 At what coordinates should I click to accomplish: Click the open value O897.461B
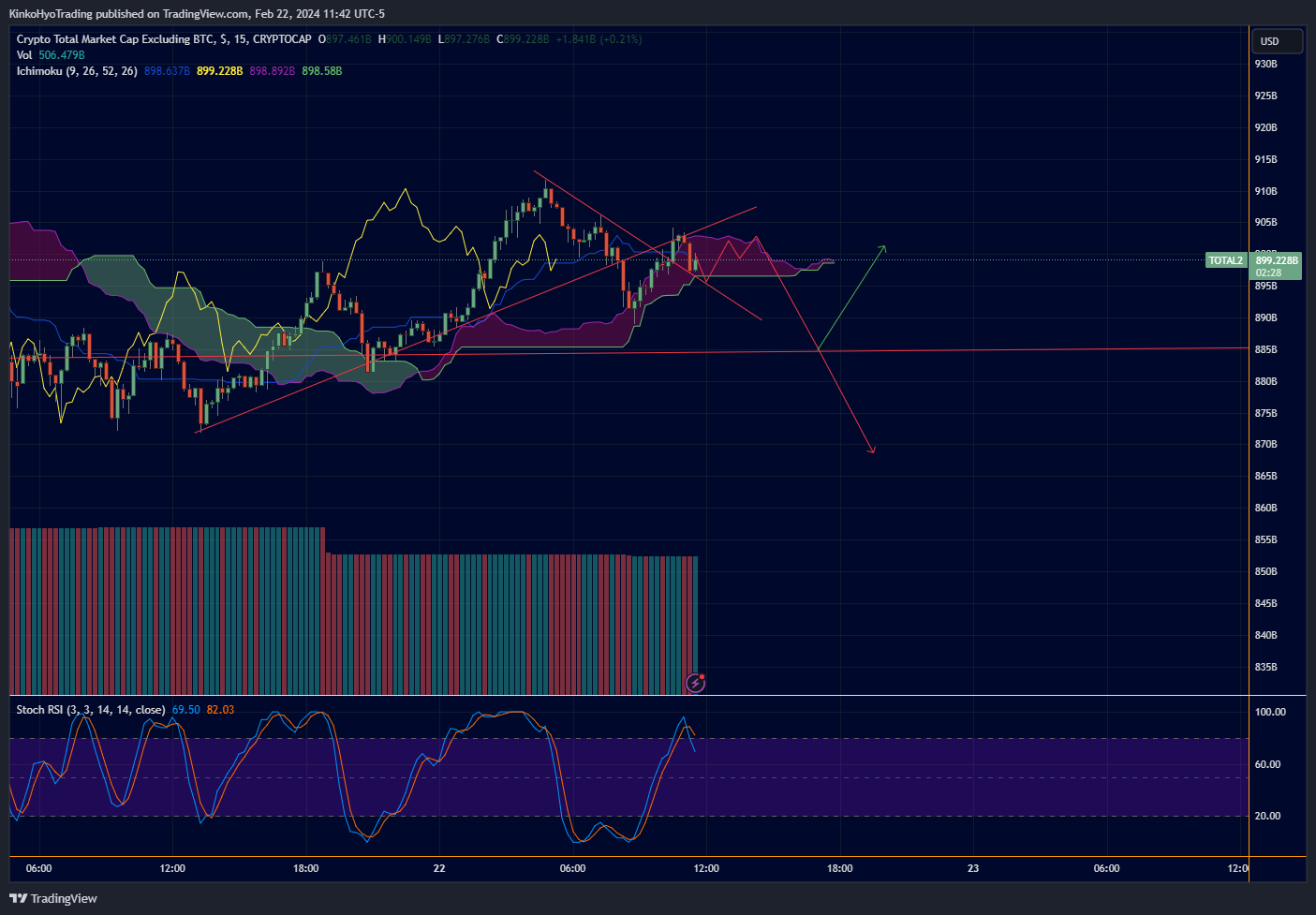[x=345, y=39]
